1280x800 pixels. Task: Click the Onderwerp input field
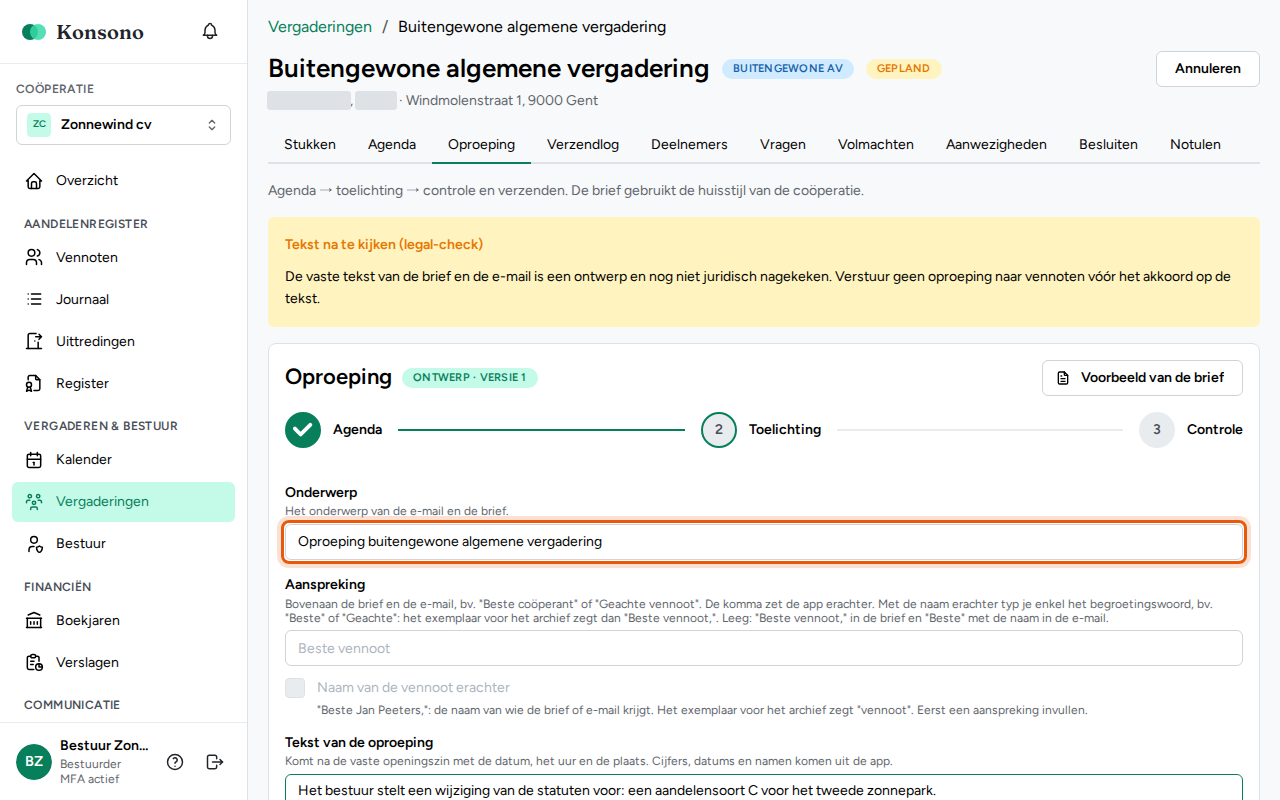click(x=764, y=542)
